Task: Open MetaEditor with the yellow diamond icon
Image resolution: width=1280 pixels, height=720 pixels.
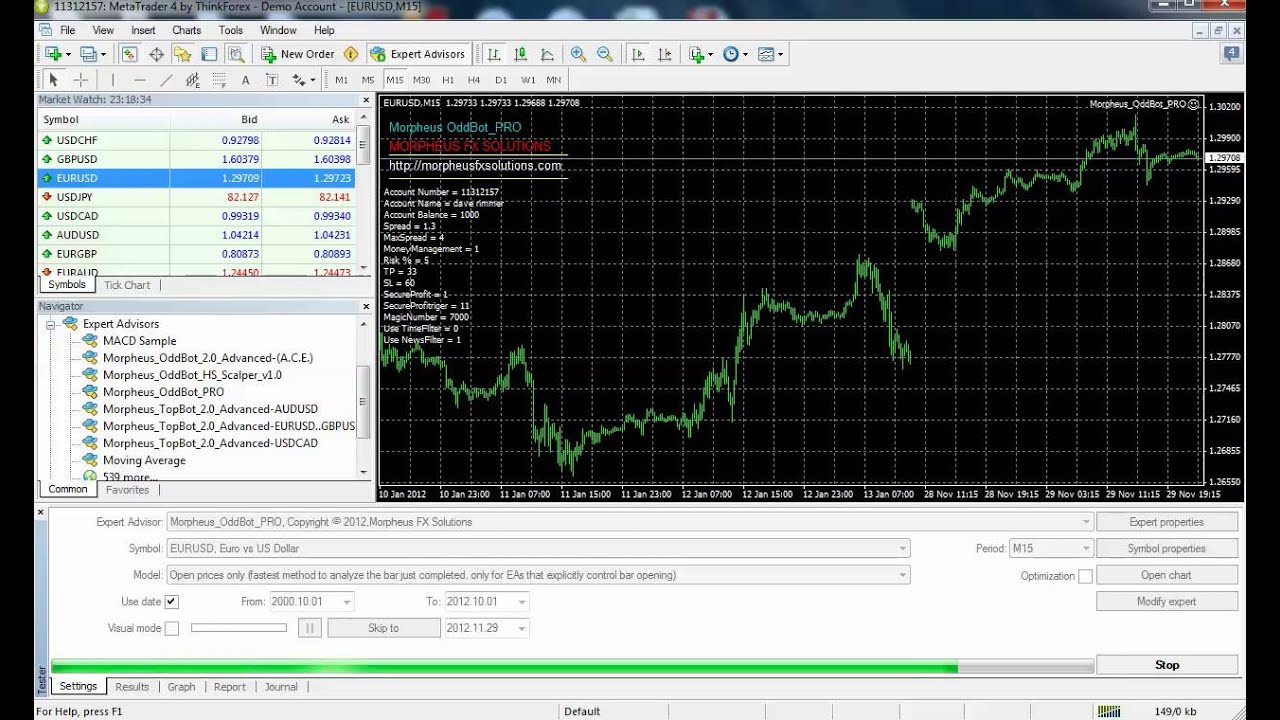Action: point(351,54)
